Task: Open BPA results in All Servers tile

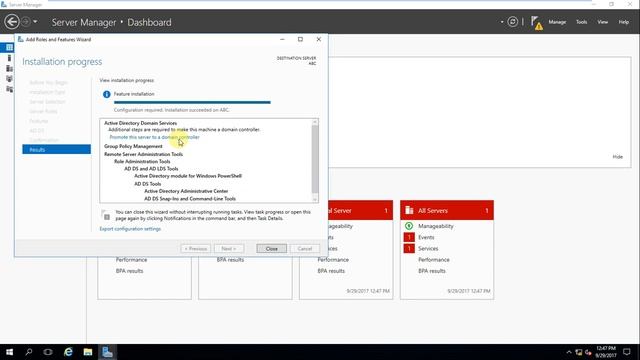Action: point(431,271)
